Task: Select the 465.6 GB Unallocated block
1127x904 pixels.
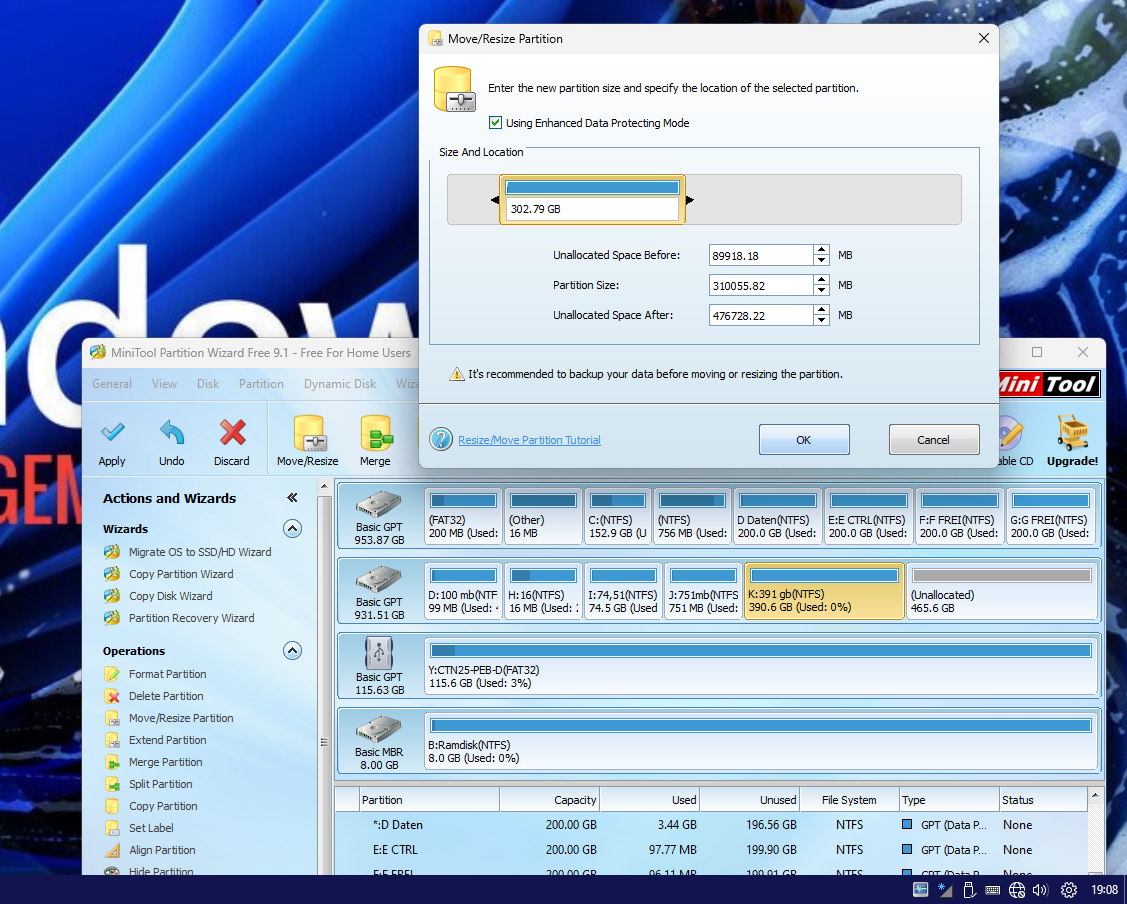Action: 1002,591
